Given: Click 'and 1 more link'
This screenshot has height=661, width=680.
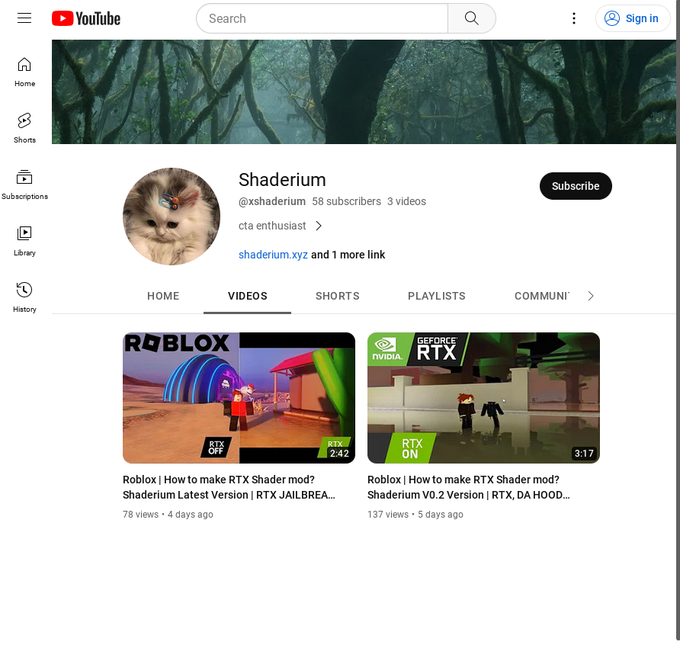Looking at the screenshot, I should pyautogui.click(x=348, y=255).
